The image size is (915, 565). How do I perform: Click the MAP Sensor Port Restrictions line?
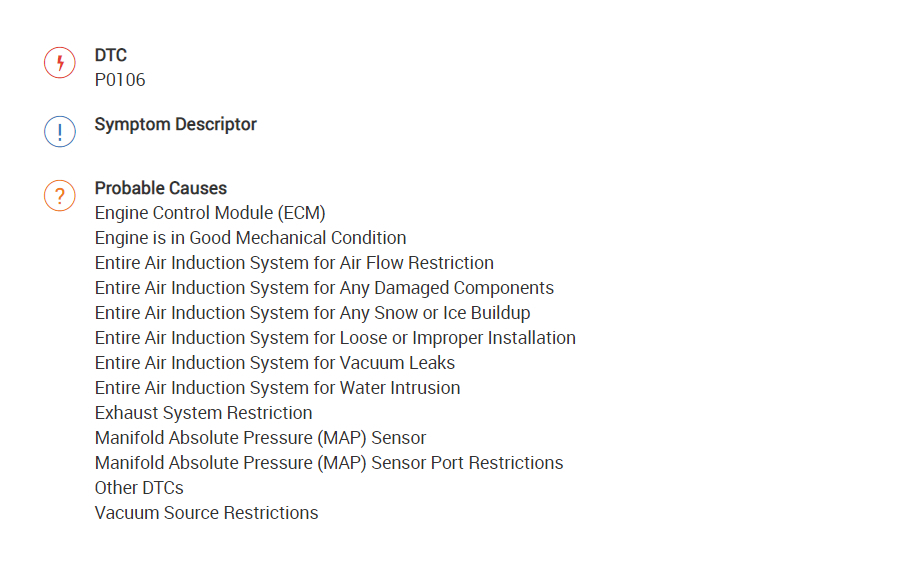click(x=329, y=463)
